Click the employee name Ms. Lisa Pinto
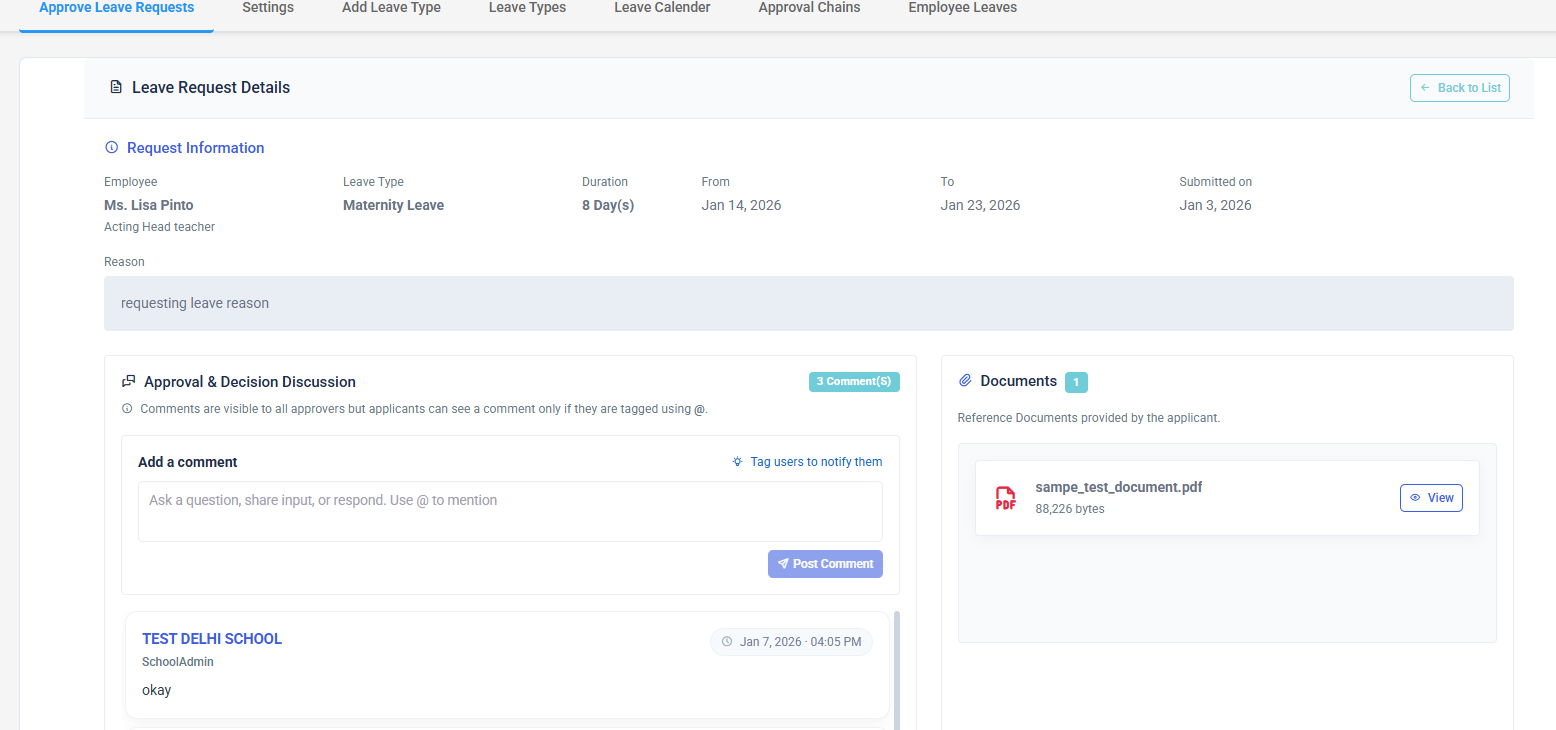This screenshot has height=730, width=1556. 149,205
